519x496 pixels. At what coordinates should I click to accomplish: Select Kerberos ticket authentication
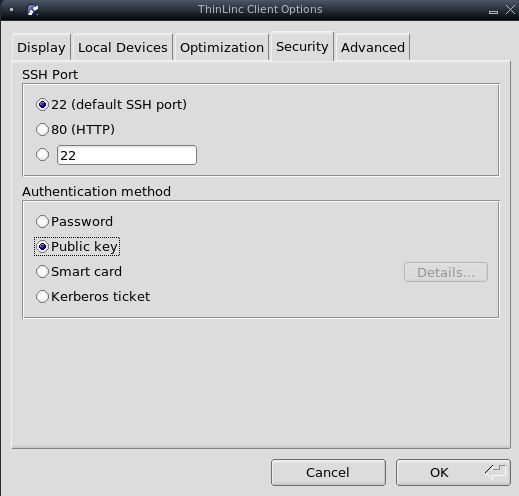(93, 297)
